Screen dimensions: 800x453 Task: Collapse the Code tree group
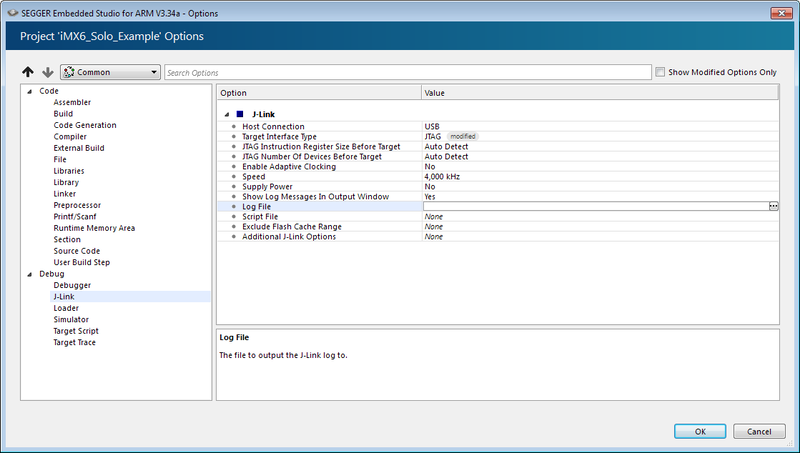tap(29, 91)
